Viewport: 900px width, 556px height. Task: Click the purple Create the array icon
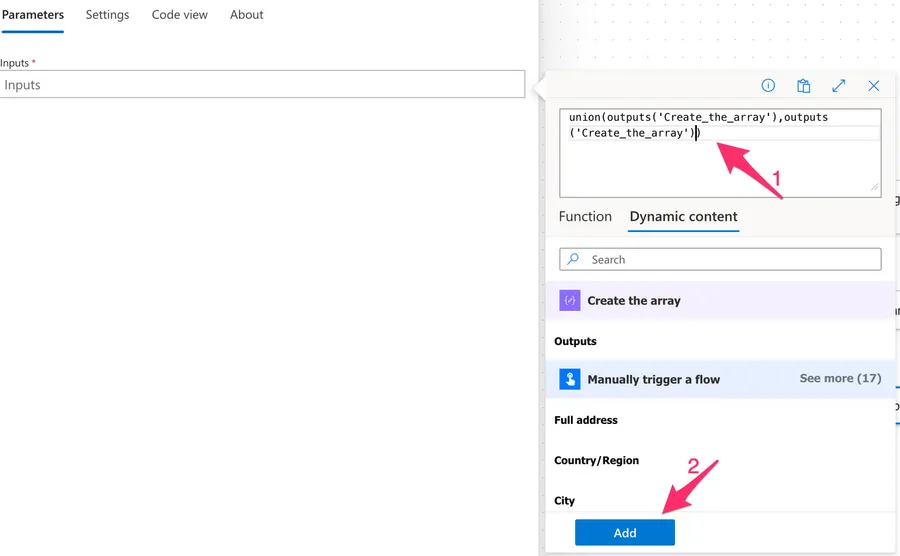point(570,300)
